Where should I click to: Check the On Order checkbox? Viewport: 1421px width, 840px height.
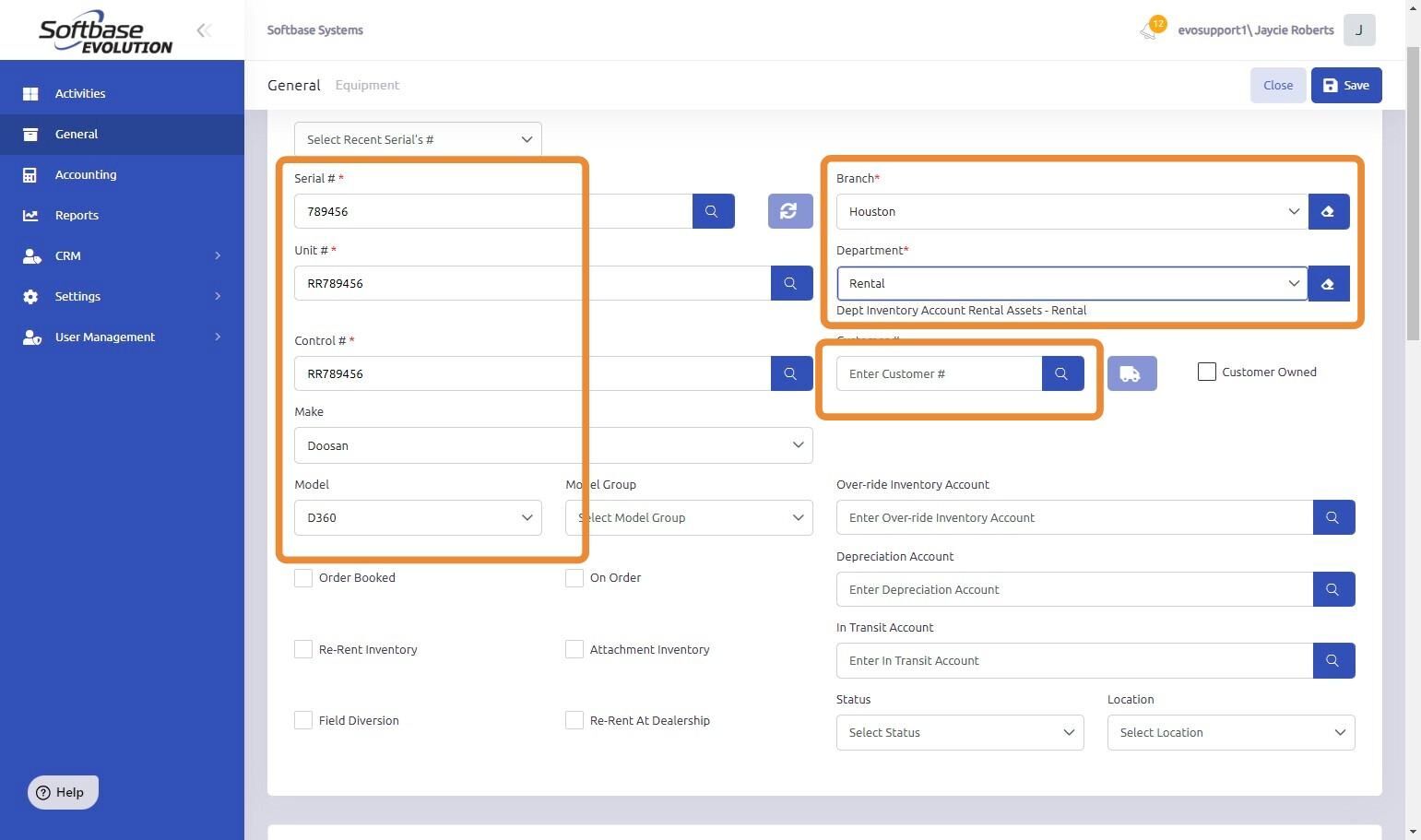tap(574, 578)
